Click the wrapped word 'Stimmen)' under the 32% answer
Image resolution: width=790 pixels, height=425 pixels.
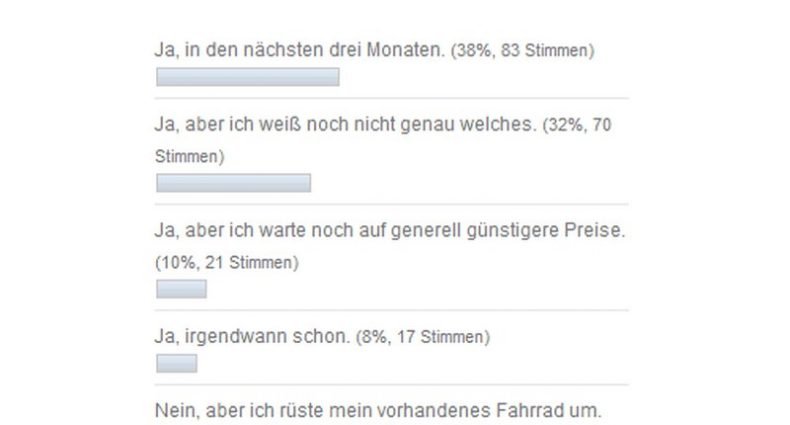click(189, 158)
